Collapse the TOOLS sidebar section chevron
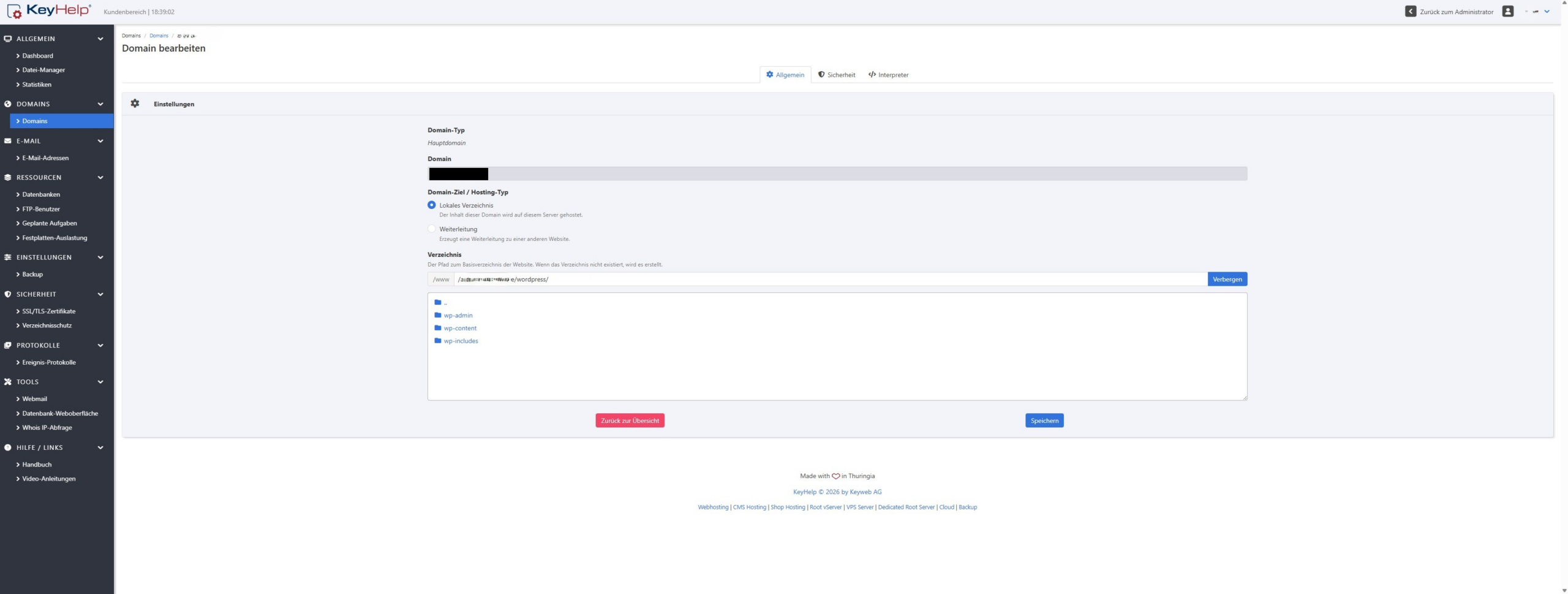The image size is (1568, 594). point(100,382)
